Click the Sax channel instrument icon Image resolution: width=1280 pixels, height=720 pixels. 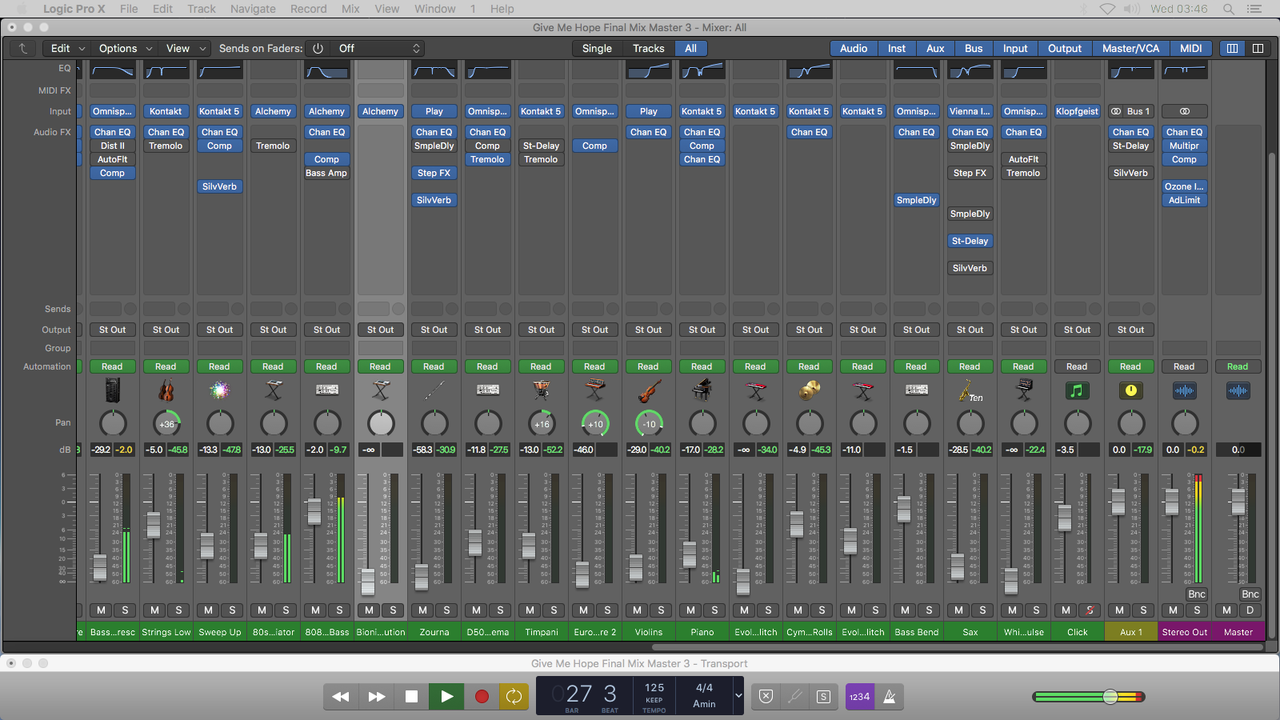coord(970,391)
